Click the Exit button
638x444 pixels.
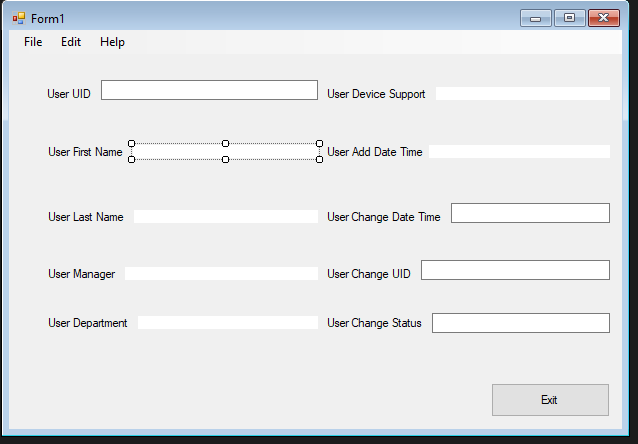[x=550, y=400]
